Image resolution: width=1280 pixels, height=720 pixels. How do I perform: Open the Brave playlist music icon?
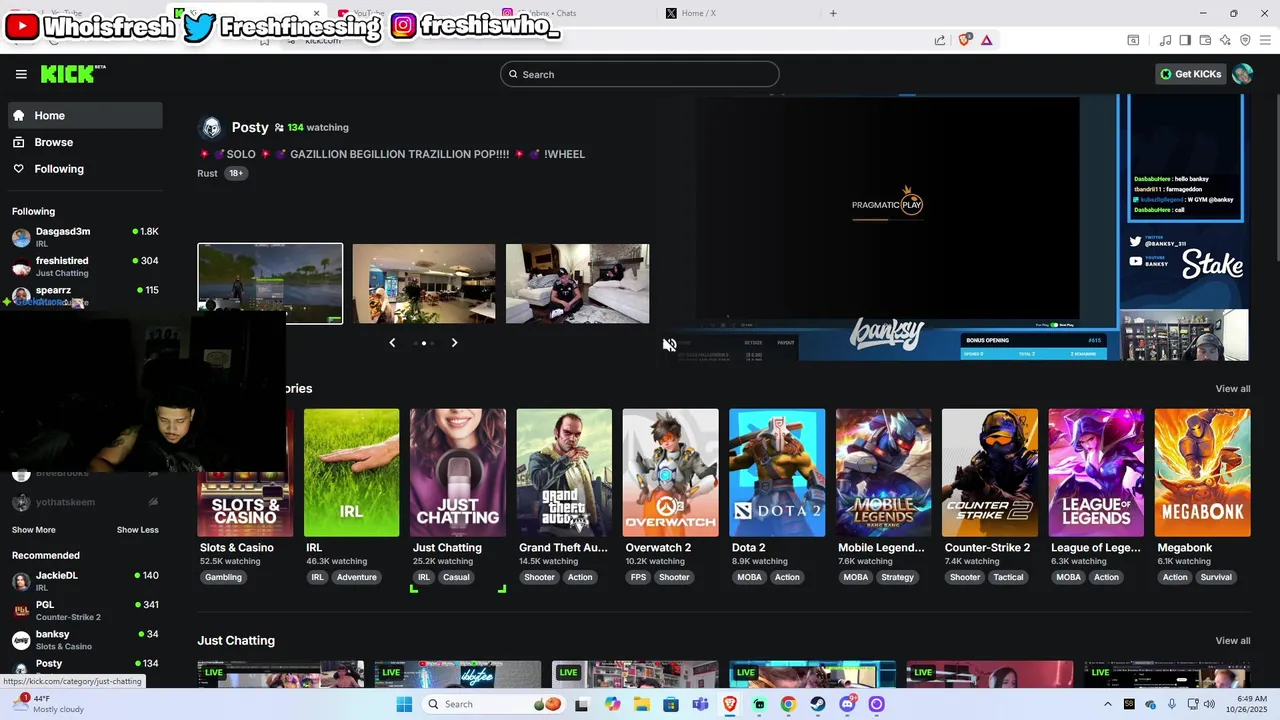pos(1165,40)
